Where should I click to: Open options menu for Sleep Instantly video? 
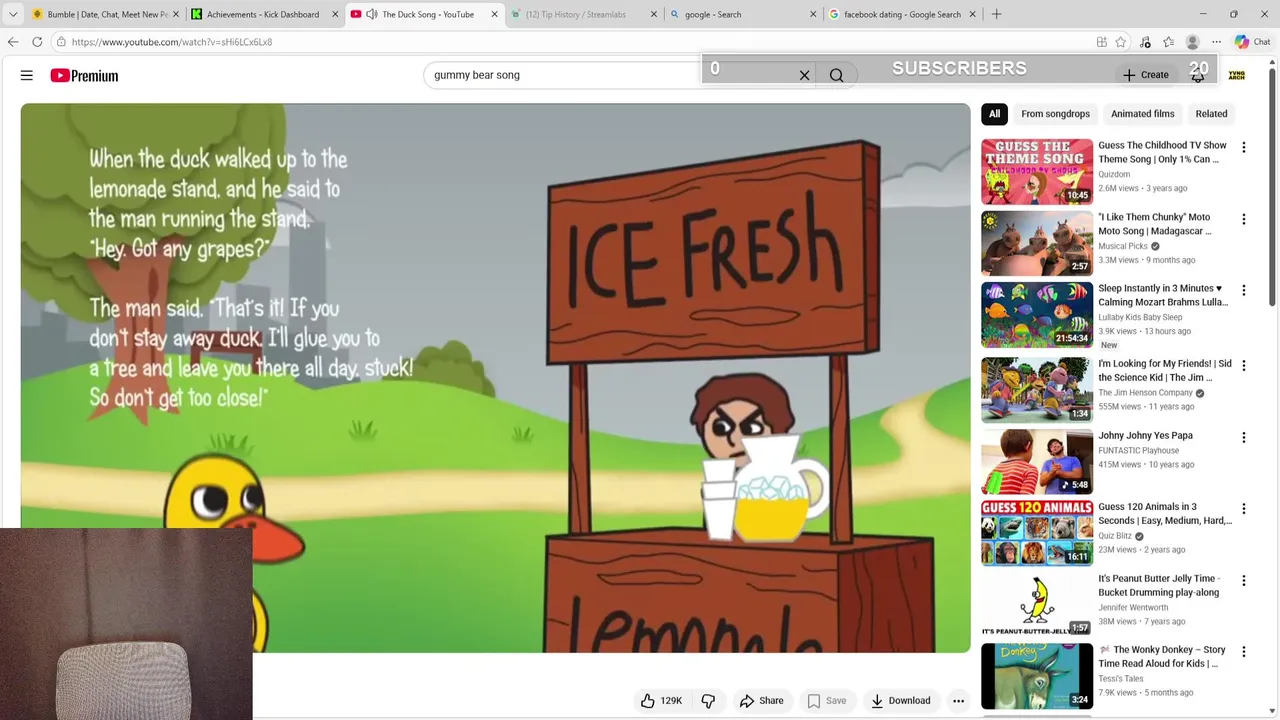(x=1243, y=291)
